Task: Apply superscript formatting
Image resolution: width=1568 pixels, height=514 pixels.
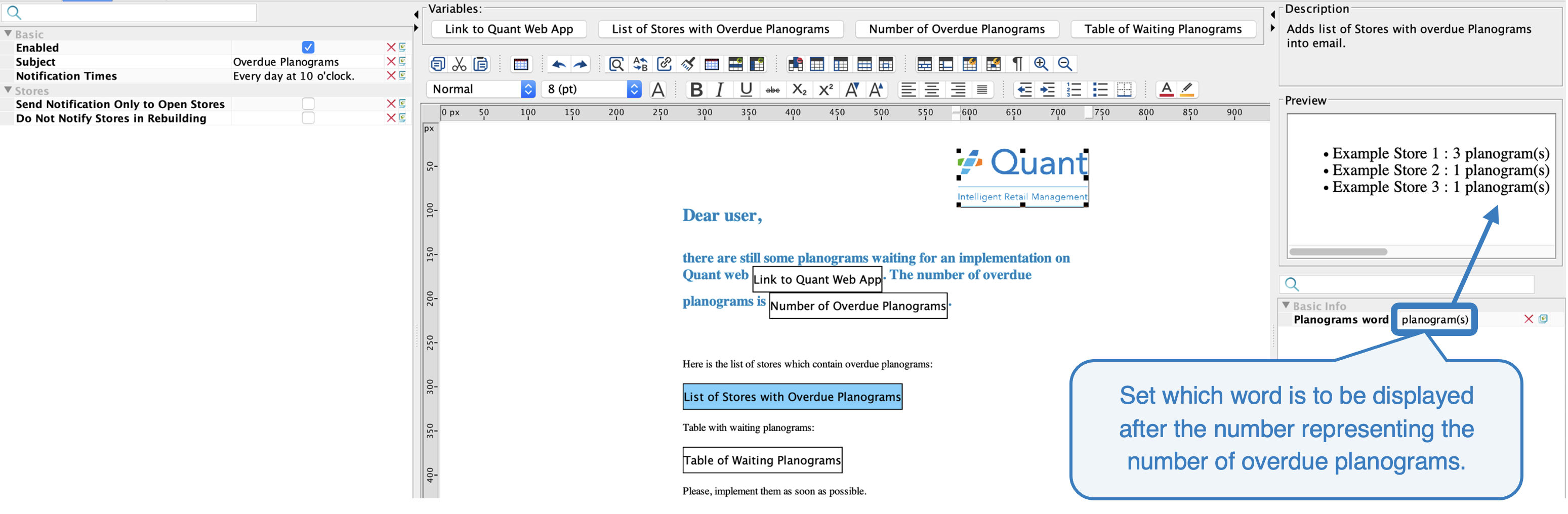Action: coord(826,90)
